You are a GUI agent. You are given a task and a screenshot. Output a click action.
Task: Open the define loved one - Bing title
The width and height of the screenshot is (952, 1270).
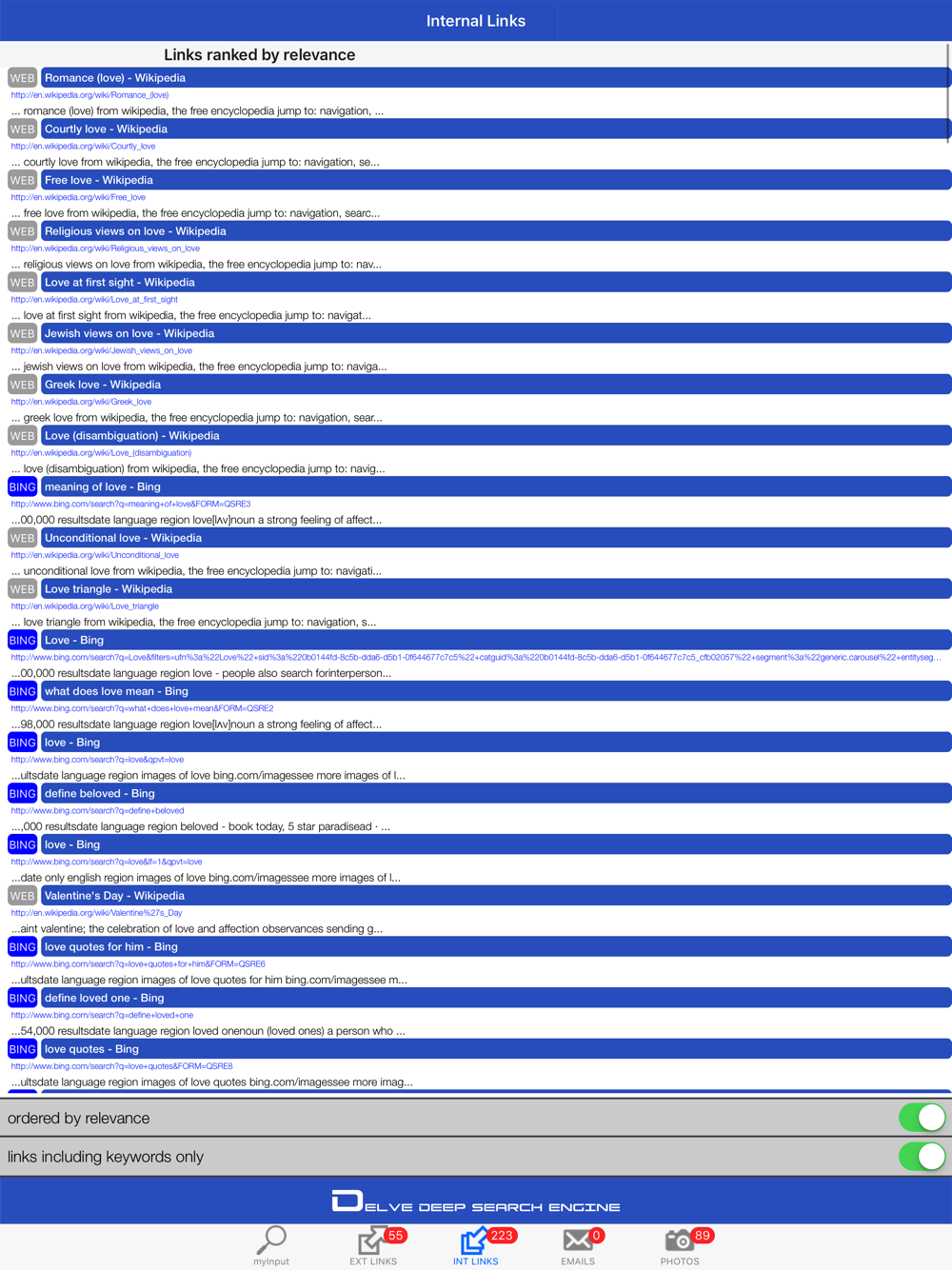(x=496, y=998)
